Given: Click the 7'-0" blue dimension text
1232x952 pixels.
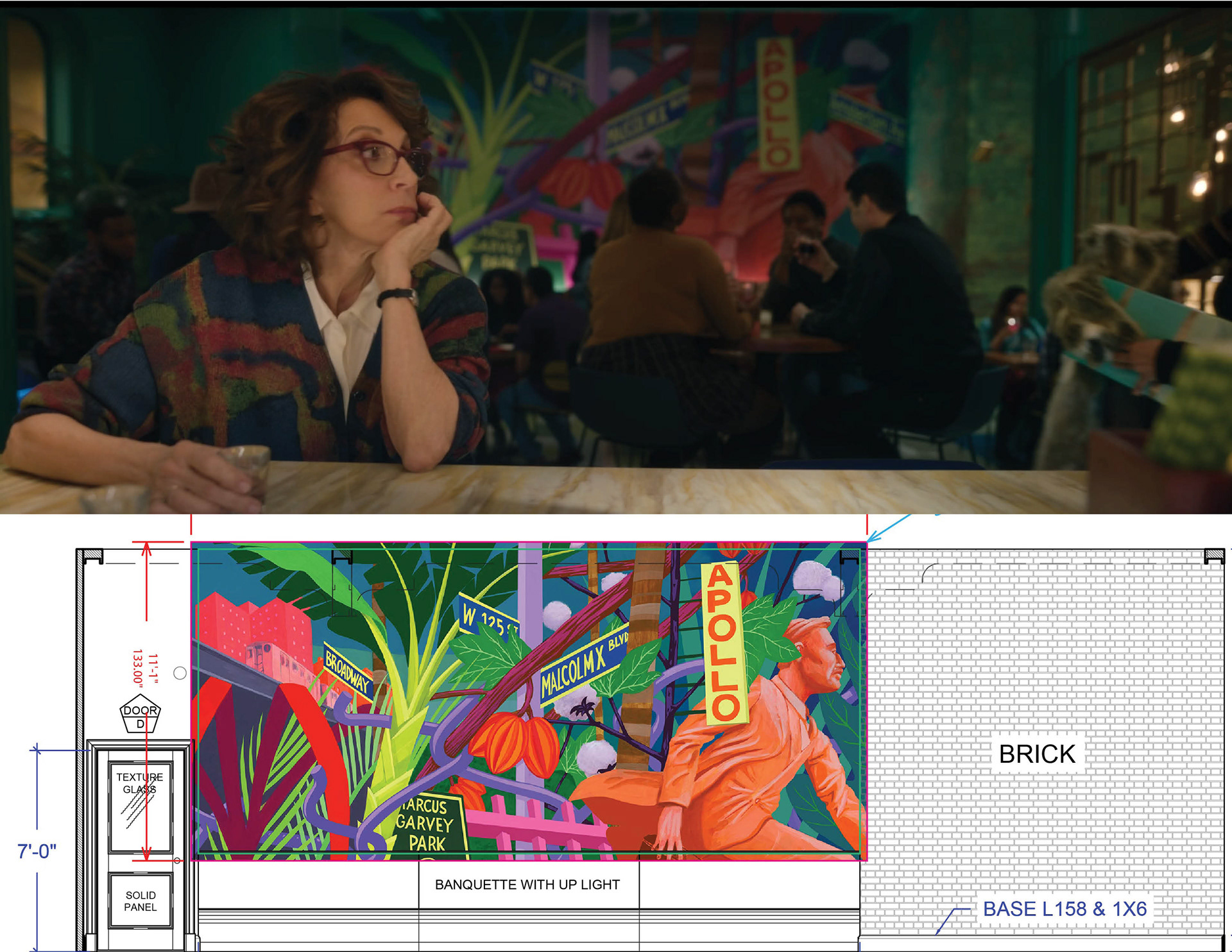Looking at the screenshot, I should [x=37, y=851].
